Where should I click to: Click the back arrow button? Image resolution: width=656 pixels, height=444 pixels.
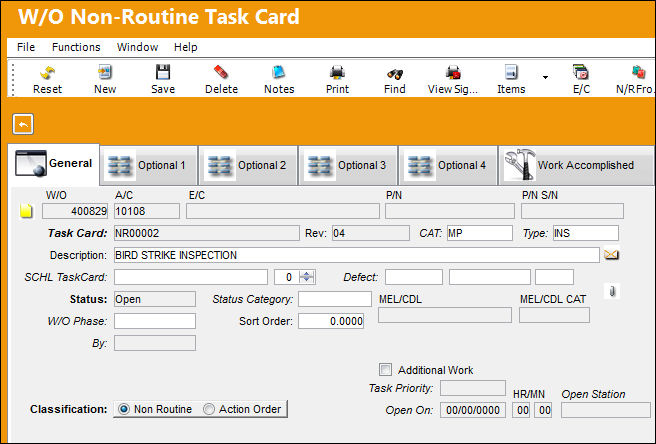[23, 124]
